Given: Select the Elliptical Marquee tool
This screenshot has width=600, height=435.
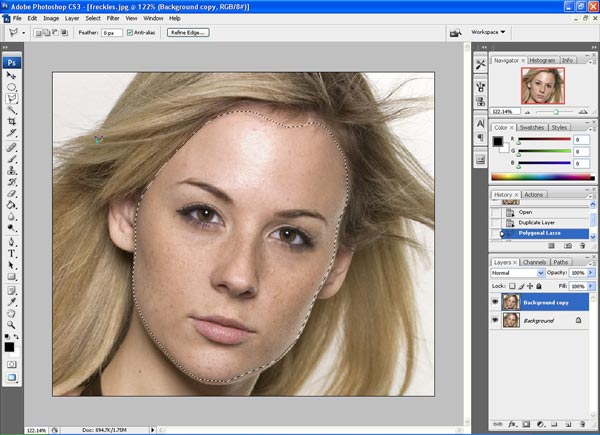Looking at the screenshot, I should pos(11,87).
